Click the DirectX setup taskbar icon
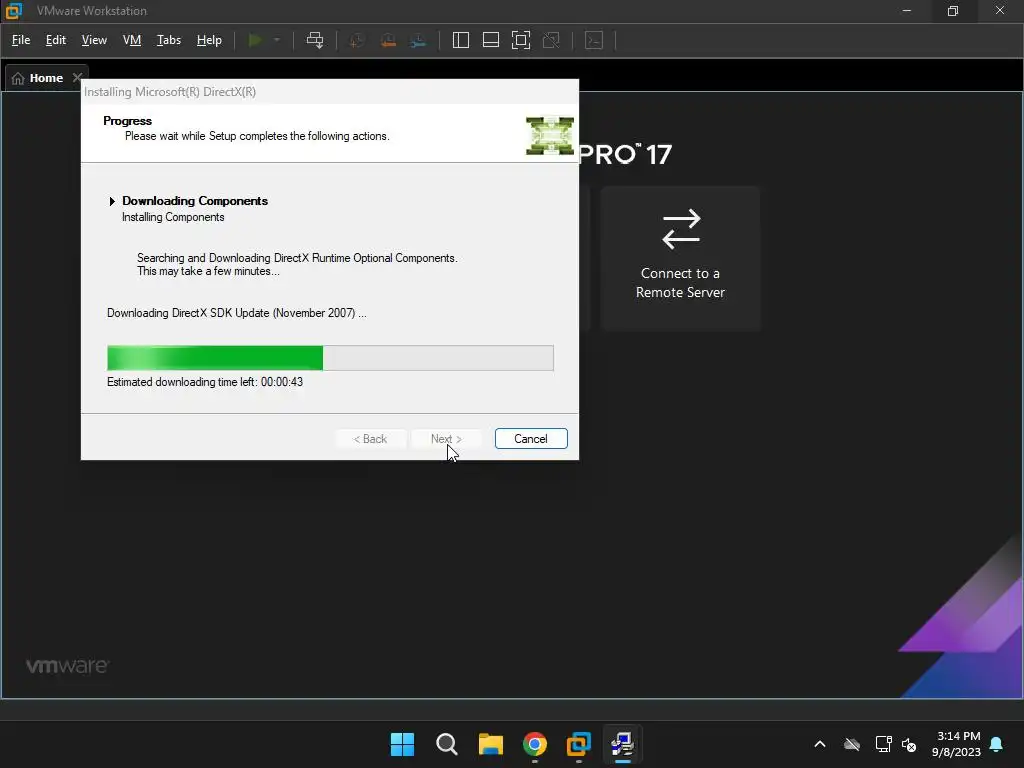Viewport: 1024px width, 768px height. tap(622, 744)
